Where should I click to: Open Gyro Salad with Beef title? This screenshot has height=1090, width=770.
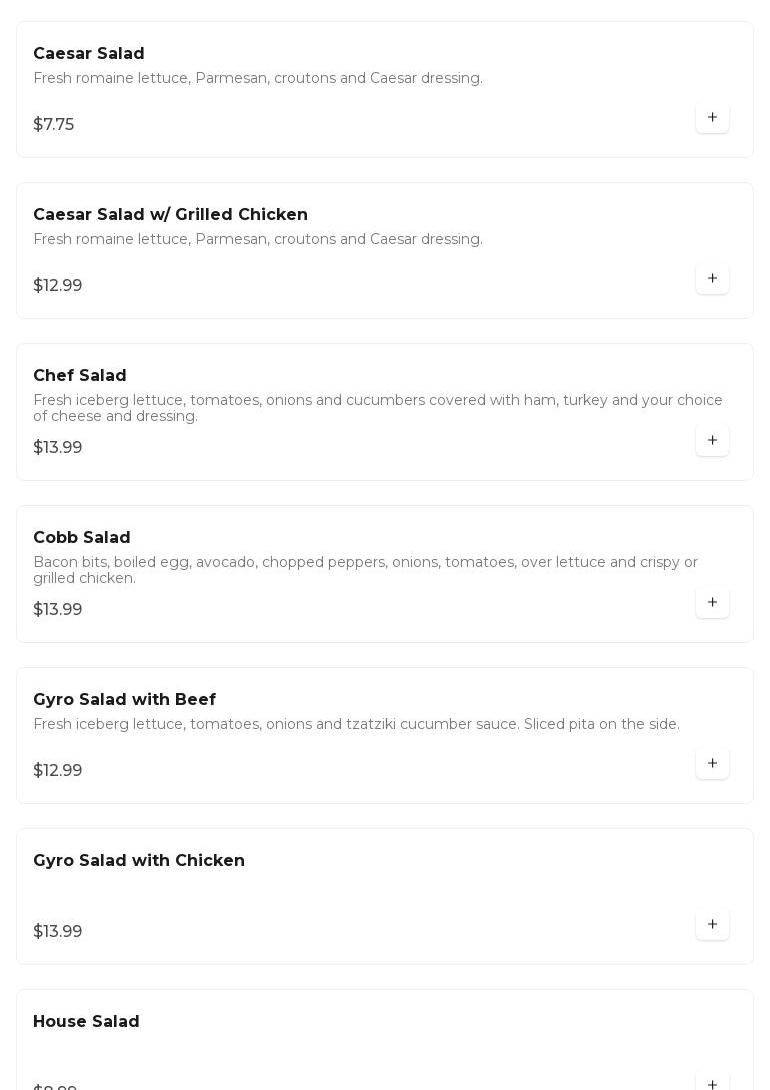[124, 700]
